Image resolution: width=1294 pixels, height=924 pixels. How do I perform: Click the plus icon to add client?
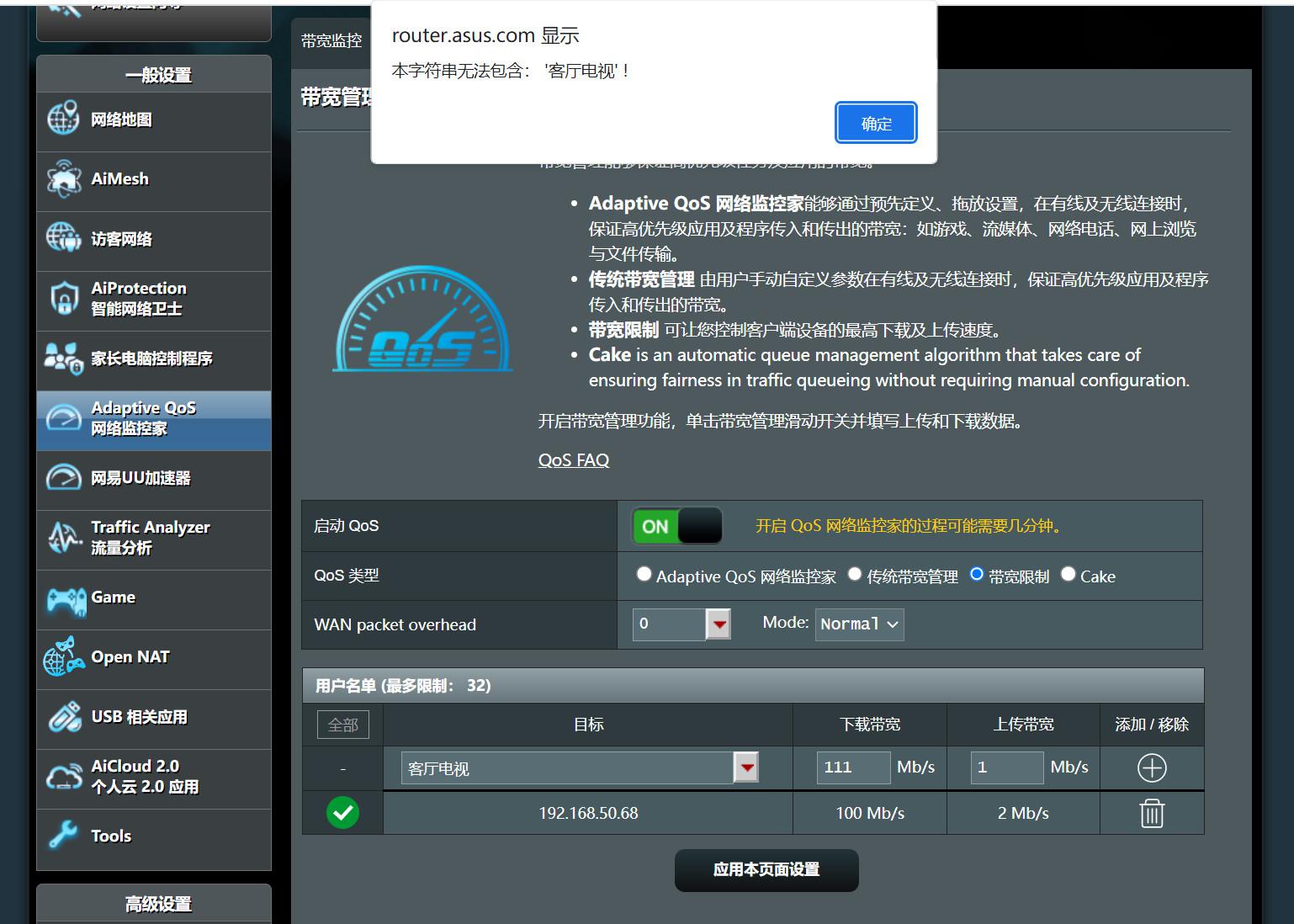1151,767
